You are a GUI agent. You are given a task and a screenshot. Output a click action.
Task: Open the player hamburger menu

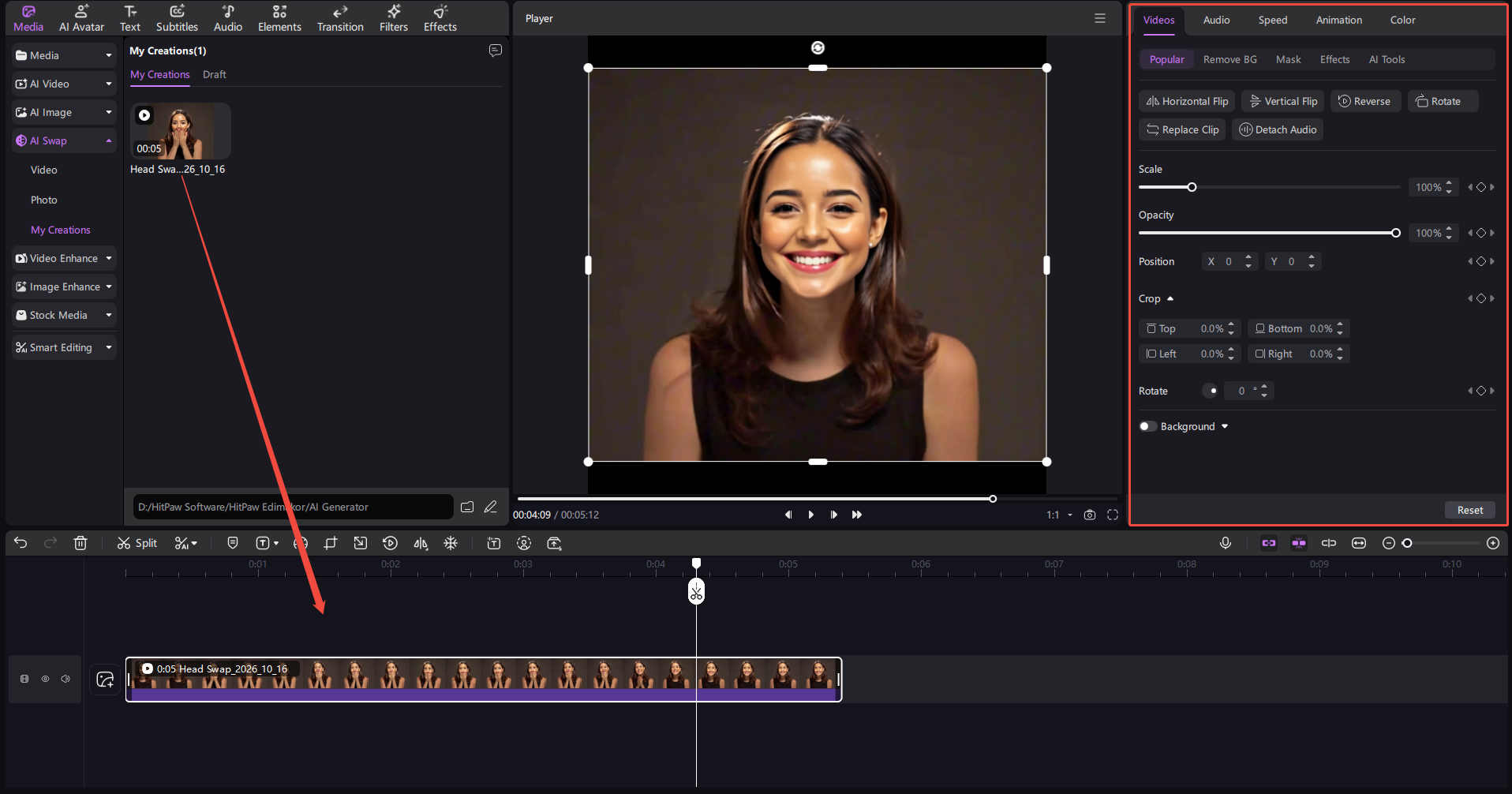[x=1100, y=18]
